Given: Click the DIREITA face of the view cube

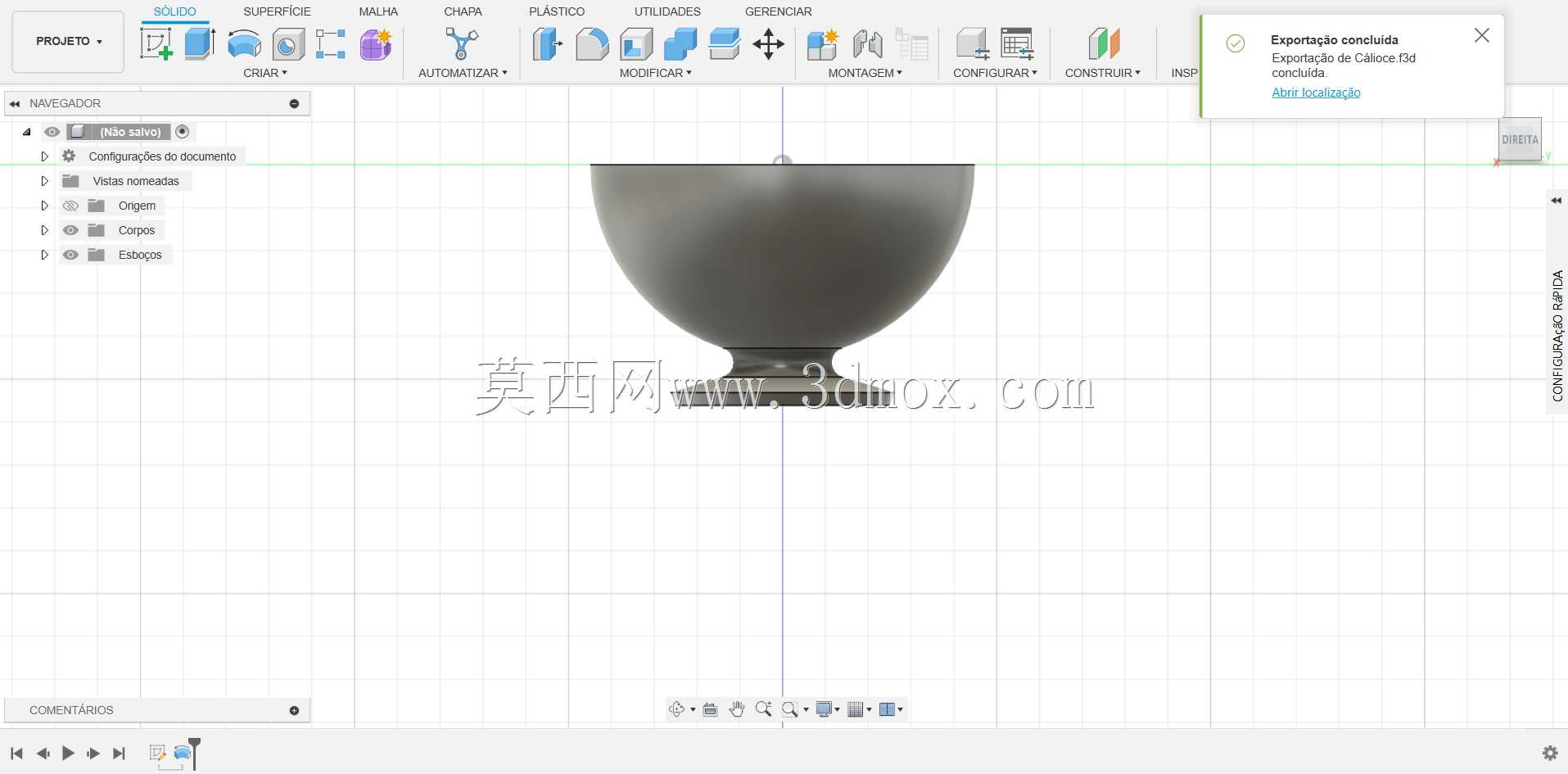Looking at the screenshot, I should coord(1521,140).
